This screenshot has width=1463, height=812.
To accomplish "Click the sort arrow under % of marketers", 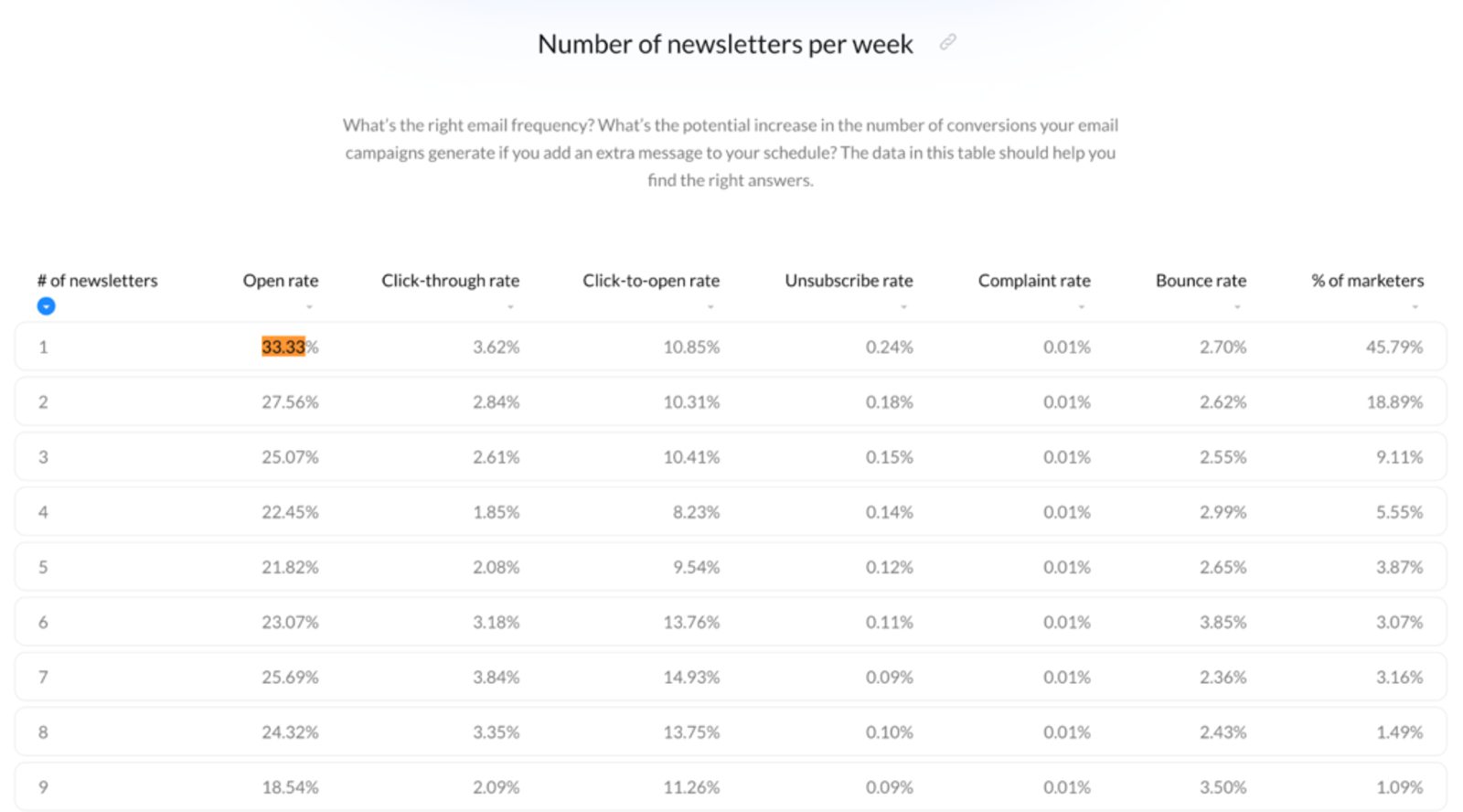I will coord(1415,307).
